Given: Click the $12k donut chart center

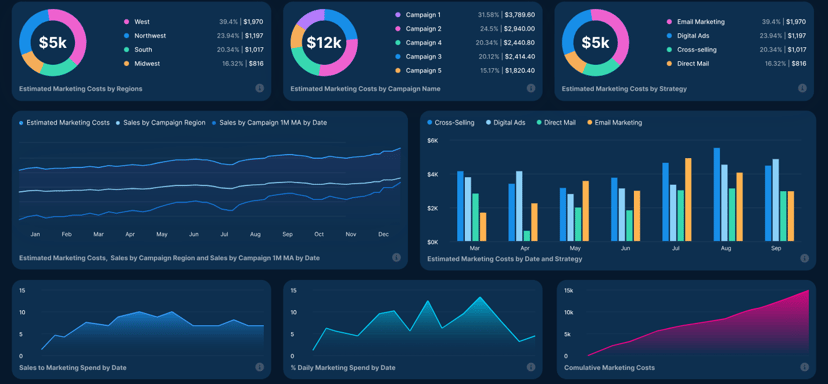Looking at the screenshot, I should 324,42.
